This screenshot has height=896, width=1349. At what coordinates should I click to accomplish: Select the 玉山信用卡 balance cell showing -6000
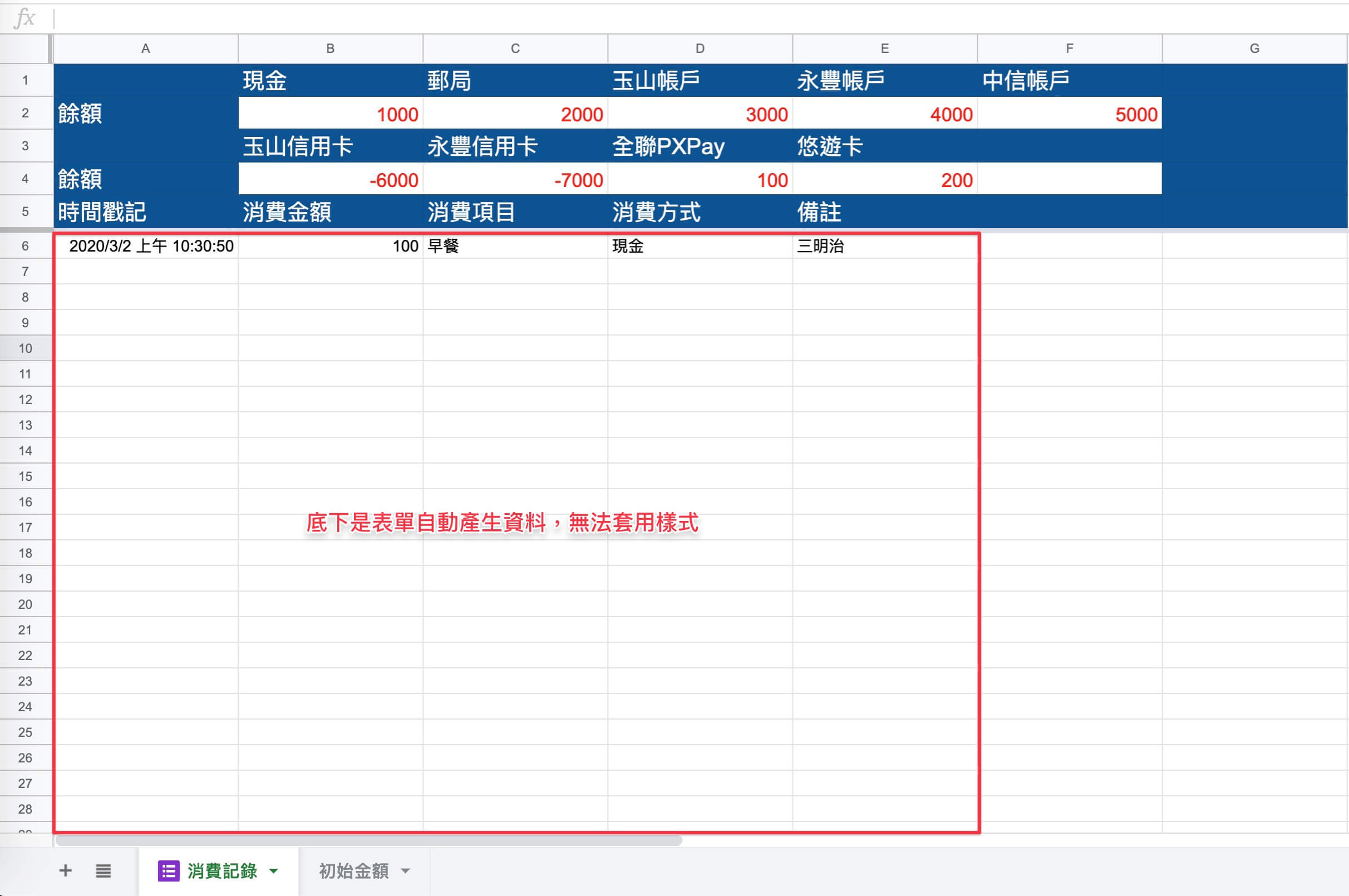point(331,179)
